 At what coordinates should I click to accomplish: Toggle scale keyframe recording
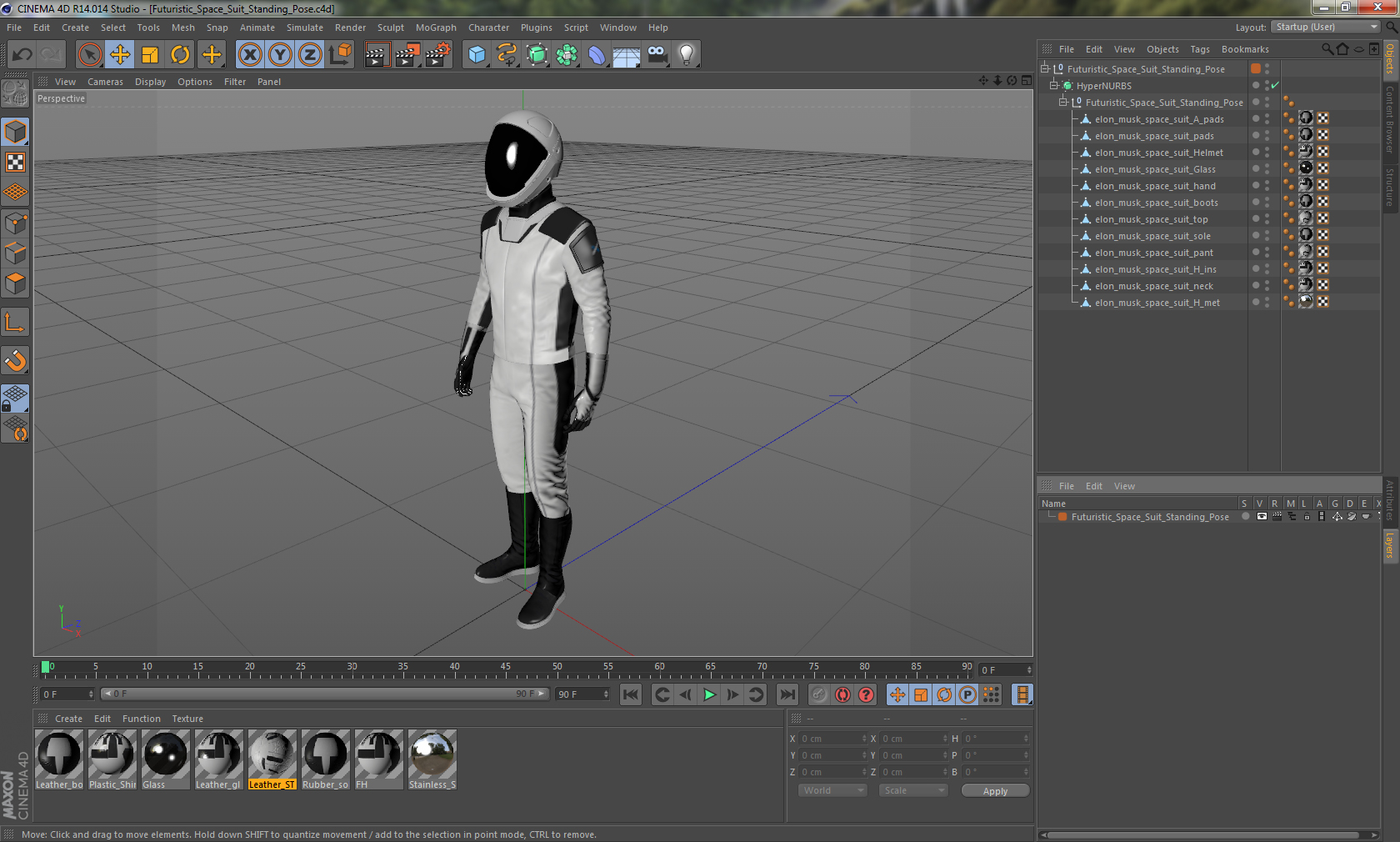(x=921, y=694)
